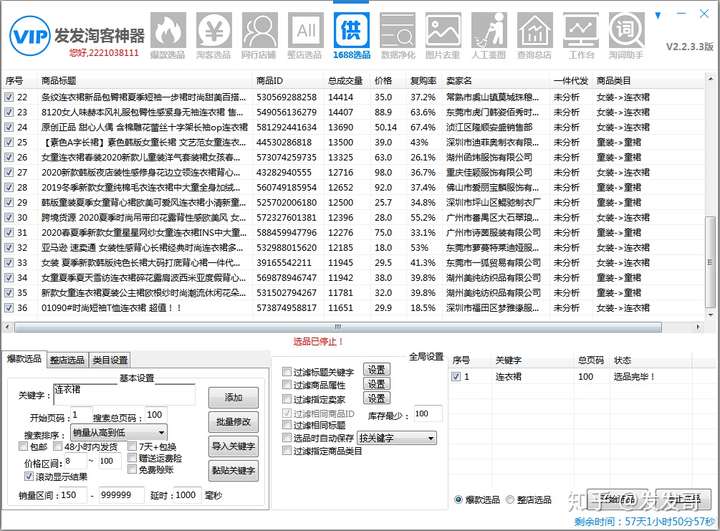720x531 pixels.
Task: Switch to the 类目设置 tab
Action: [110, 360]
